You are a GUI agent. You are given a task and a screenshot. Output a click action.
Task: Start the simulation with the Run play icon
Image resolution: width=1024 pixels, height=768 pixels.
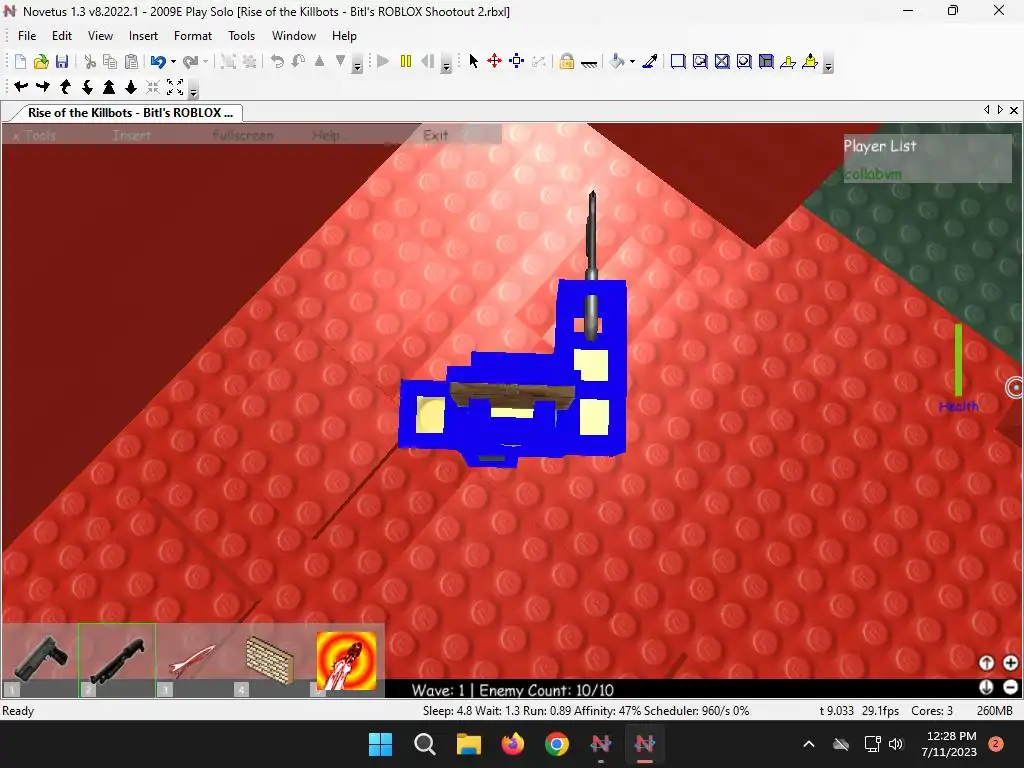click(383, 61)
